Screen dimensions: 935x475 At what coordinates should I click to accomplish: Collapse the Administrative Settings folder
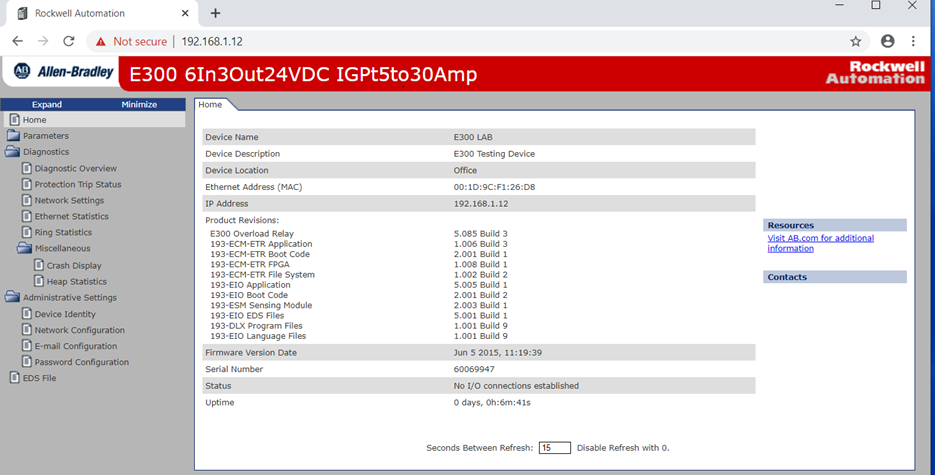tap(13, 297)
